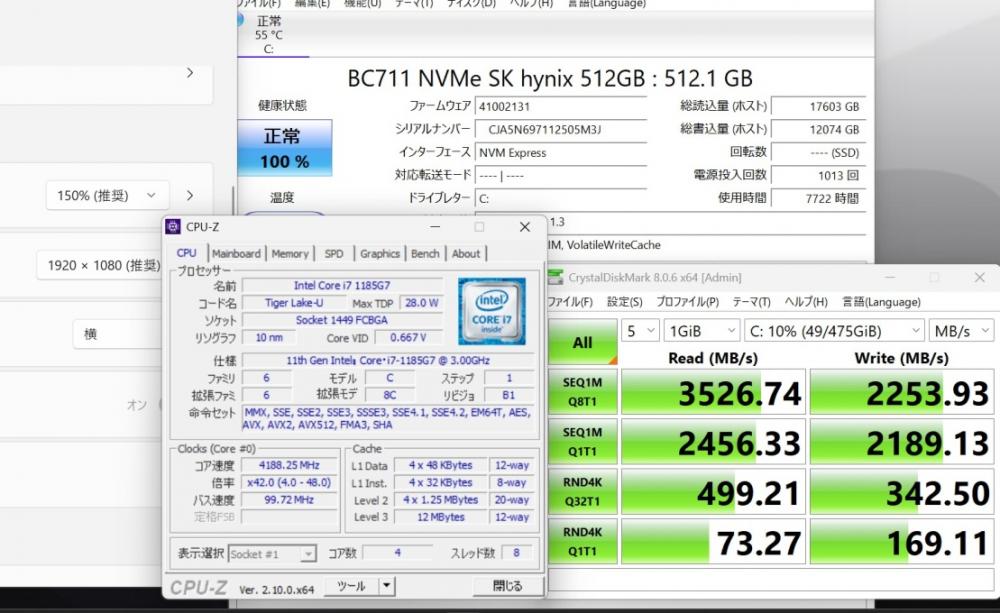The image size is (1000, 613).
Task: Click the SEQ1M Q8T1 read result 3526.74
Action: pos(713,392)
